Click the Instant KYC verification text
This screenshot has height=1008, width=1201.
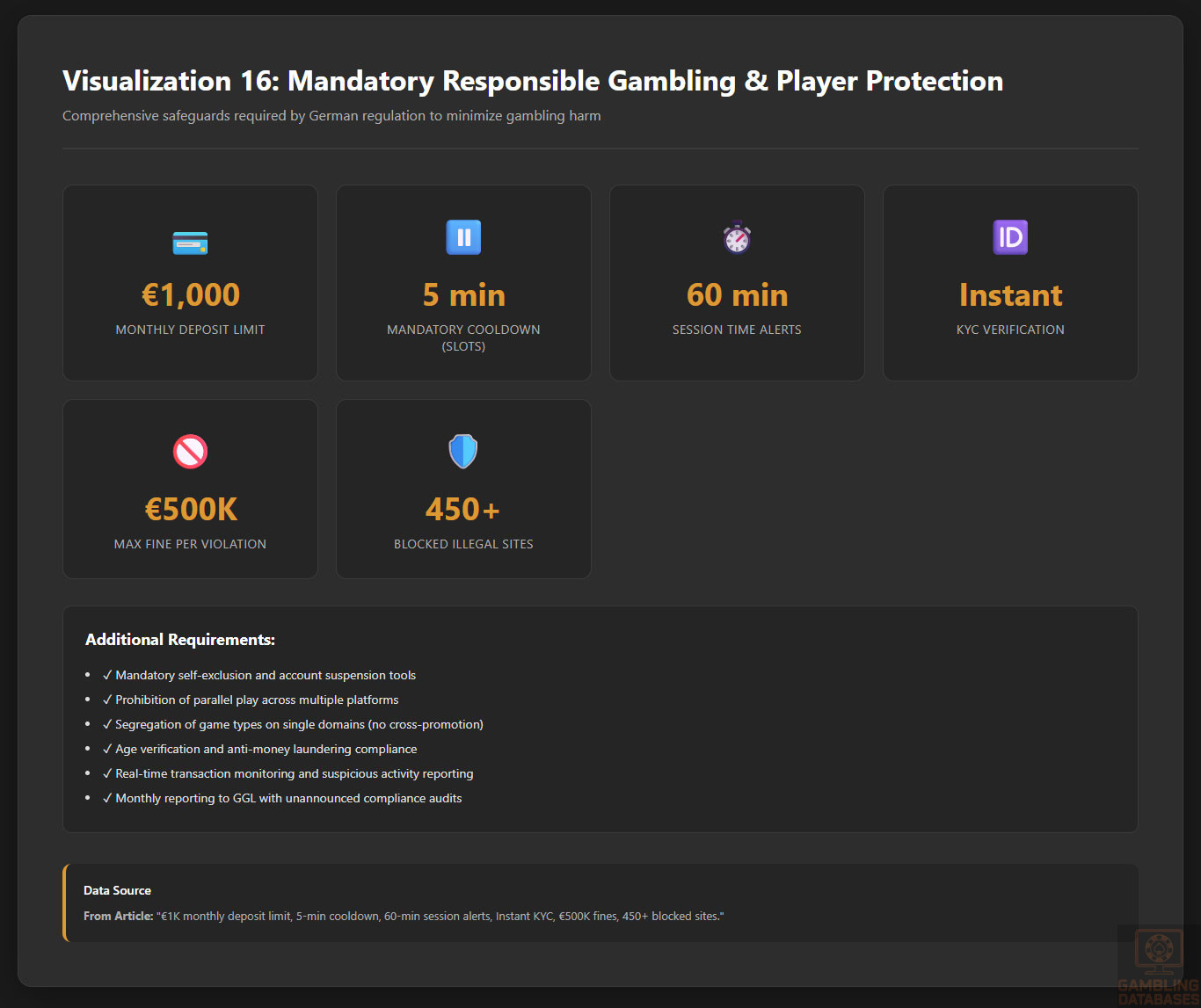(1010, 295)
